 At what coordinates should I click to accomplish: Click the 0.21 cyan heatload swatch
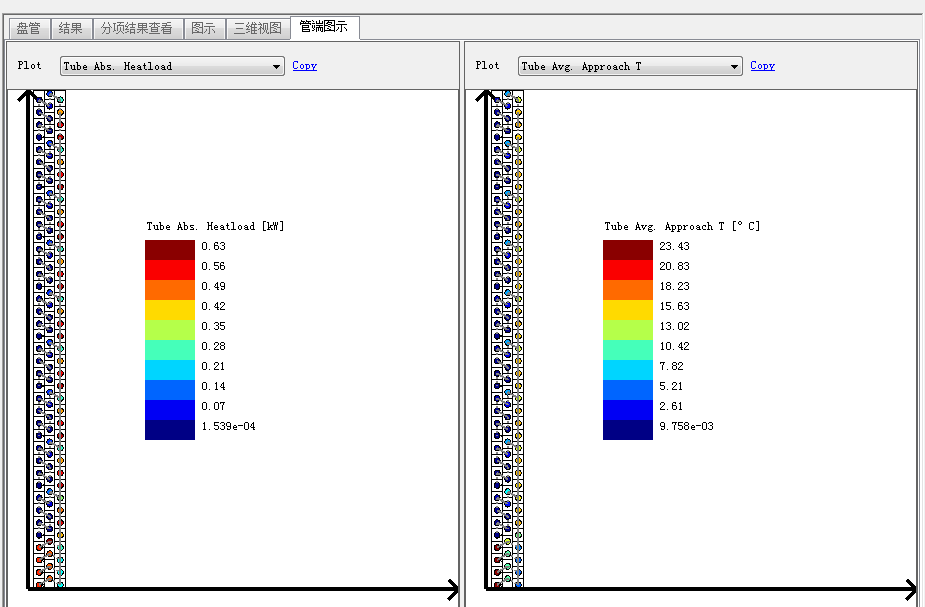click(170, 370)
